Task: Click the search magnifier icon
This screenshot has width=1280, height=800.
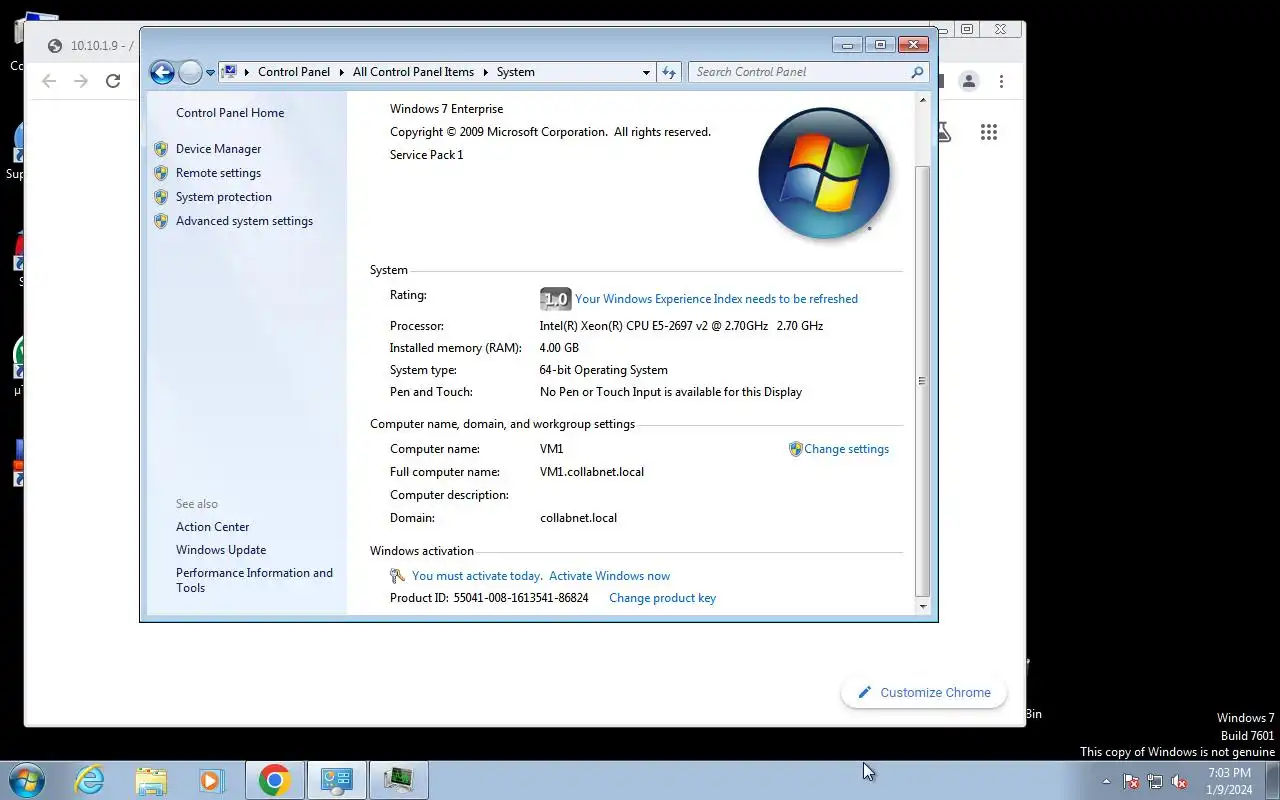Action: click(x=917, y=72)
